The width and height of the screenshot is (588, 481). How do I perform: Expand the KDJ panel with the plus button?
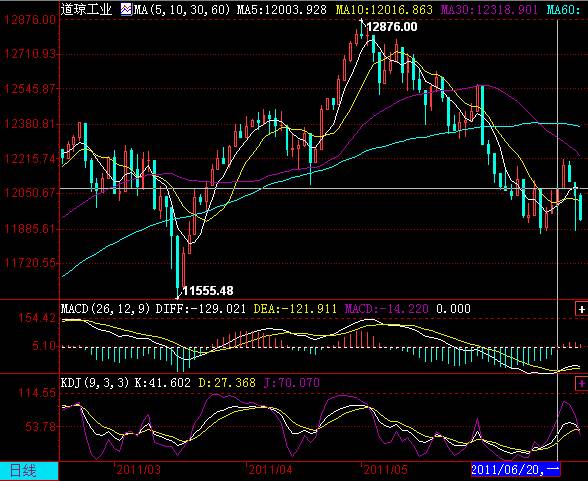pos(582,383)
